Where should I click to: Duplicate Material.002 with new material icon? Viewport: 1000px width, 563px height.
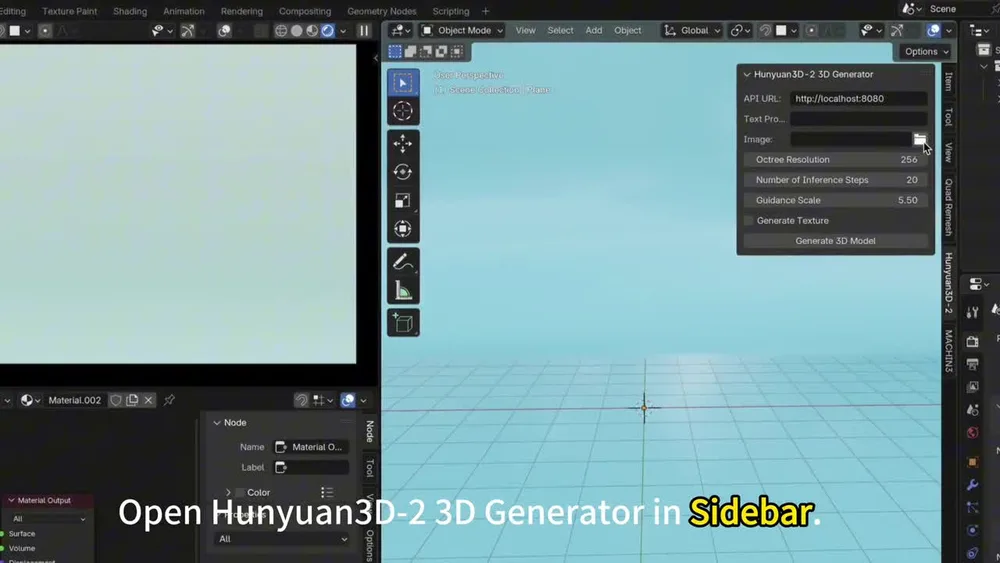click(x=132, y=400)
